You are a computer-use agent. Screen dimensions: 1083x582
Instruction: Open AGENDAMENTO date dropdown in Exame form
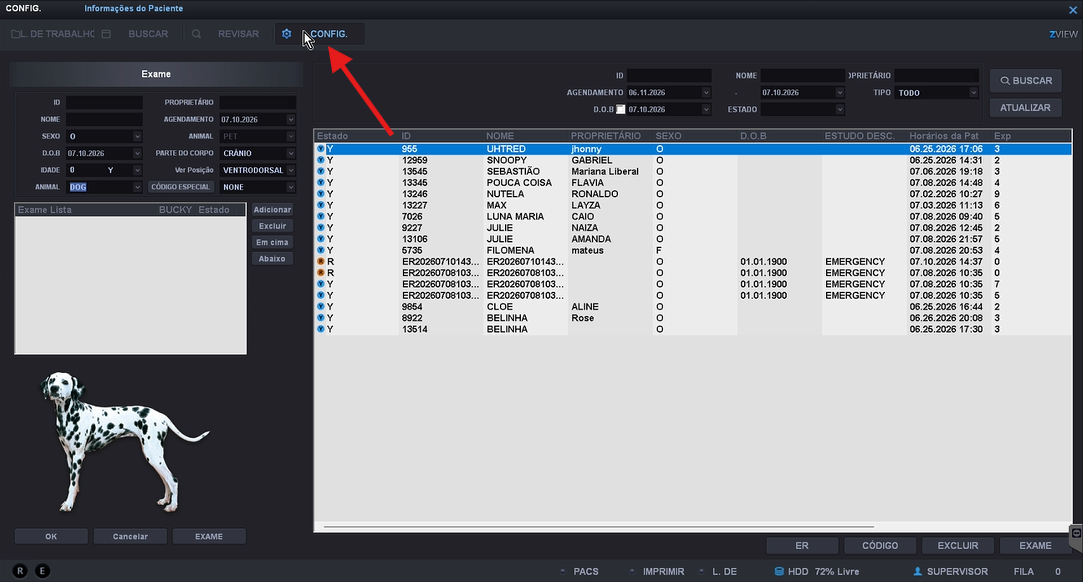point(291,119)
